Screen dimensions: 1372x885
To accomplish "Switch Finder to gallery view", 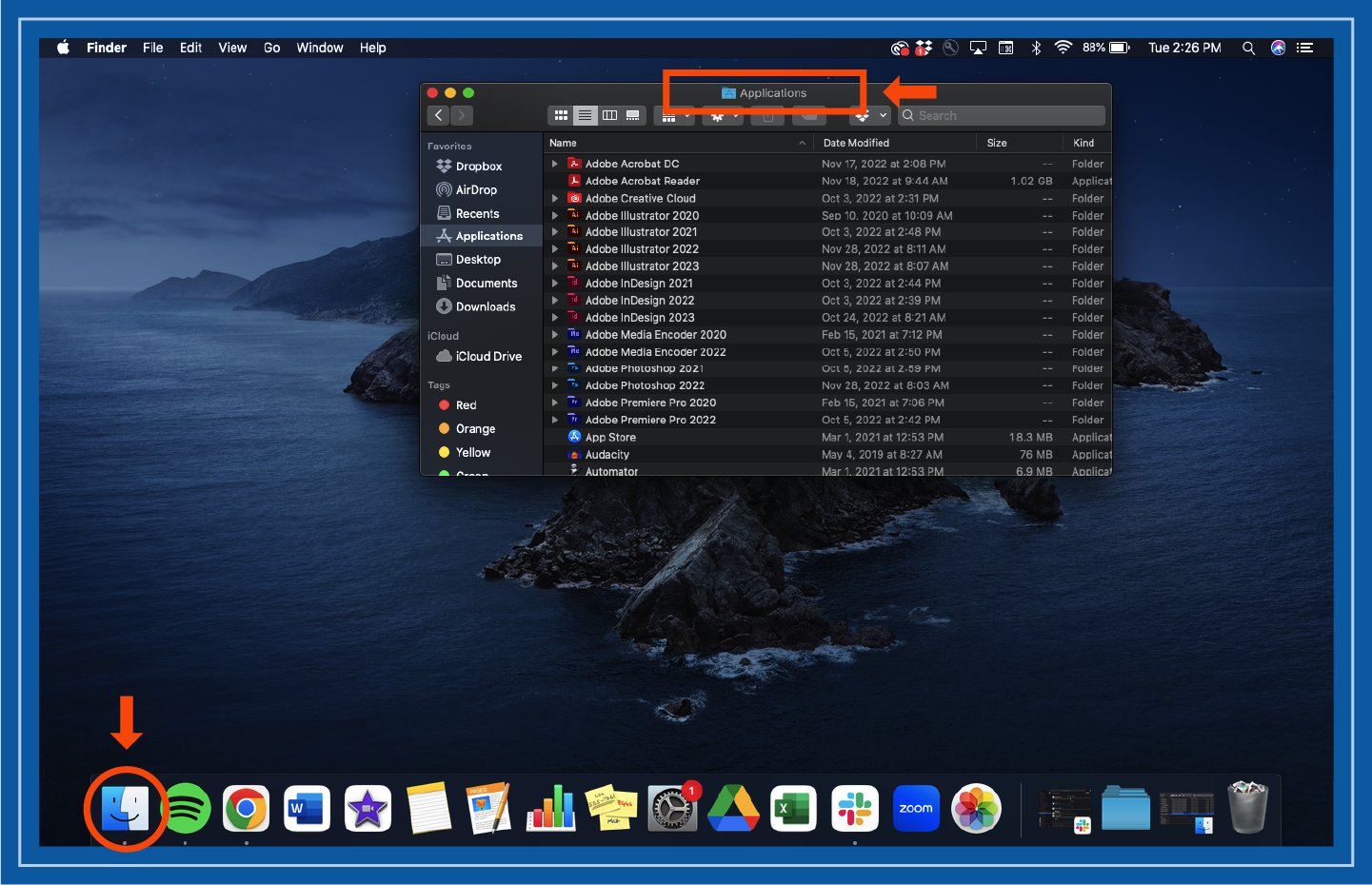I will (x=633, y=115).
